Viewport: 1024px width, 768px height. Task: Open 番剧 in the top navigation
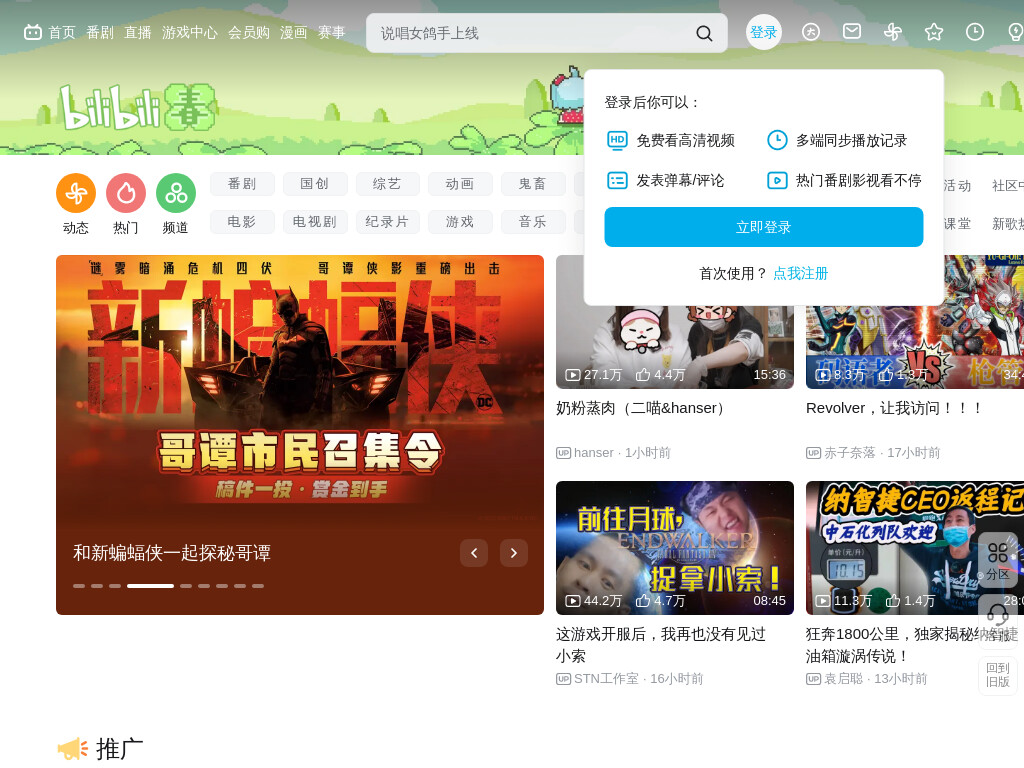[x=100, y=33]
